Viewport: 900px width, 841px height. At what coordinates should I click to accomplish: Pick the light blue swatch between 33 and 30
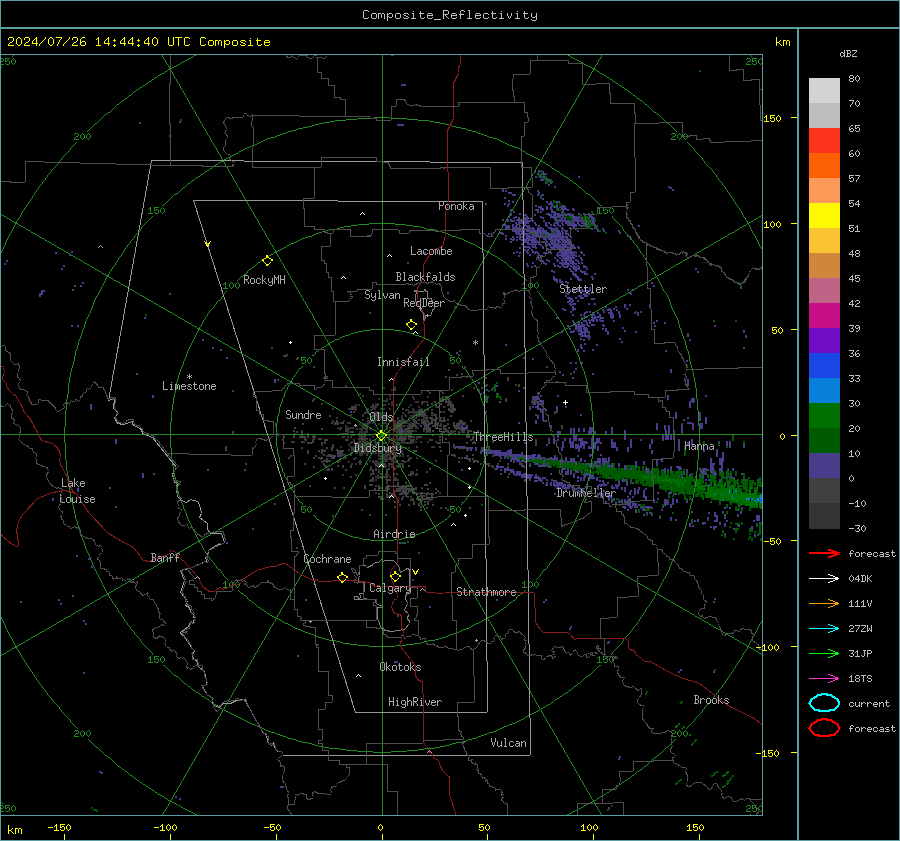(x=824, y=390)
